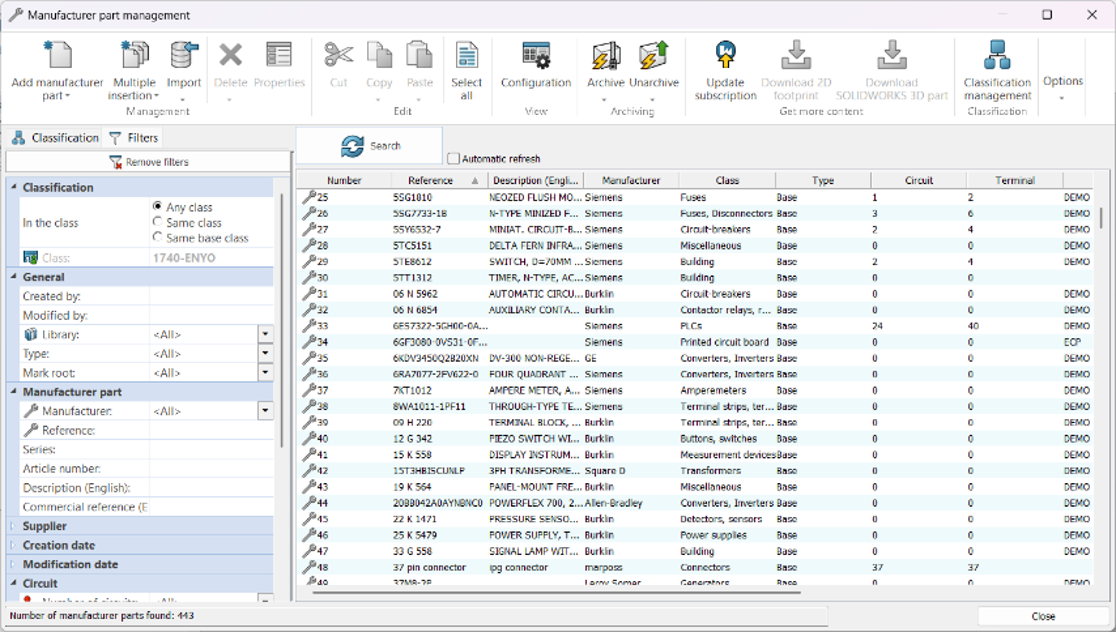The image size is (1116, 632).
Task: Click the Download 2D footprint icon
Action: [x=796, y=56]
